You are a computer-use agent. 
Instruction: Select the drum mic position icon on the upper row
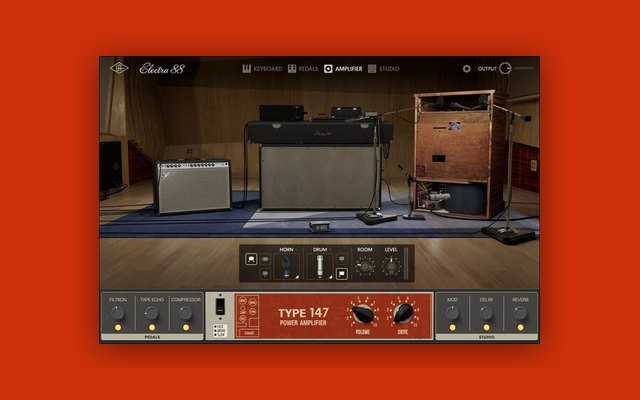pos(342,259)
